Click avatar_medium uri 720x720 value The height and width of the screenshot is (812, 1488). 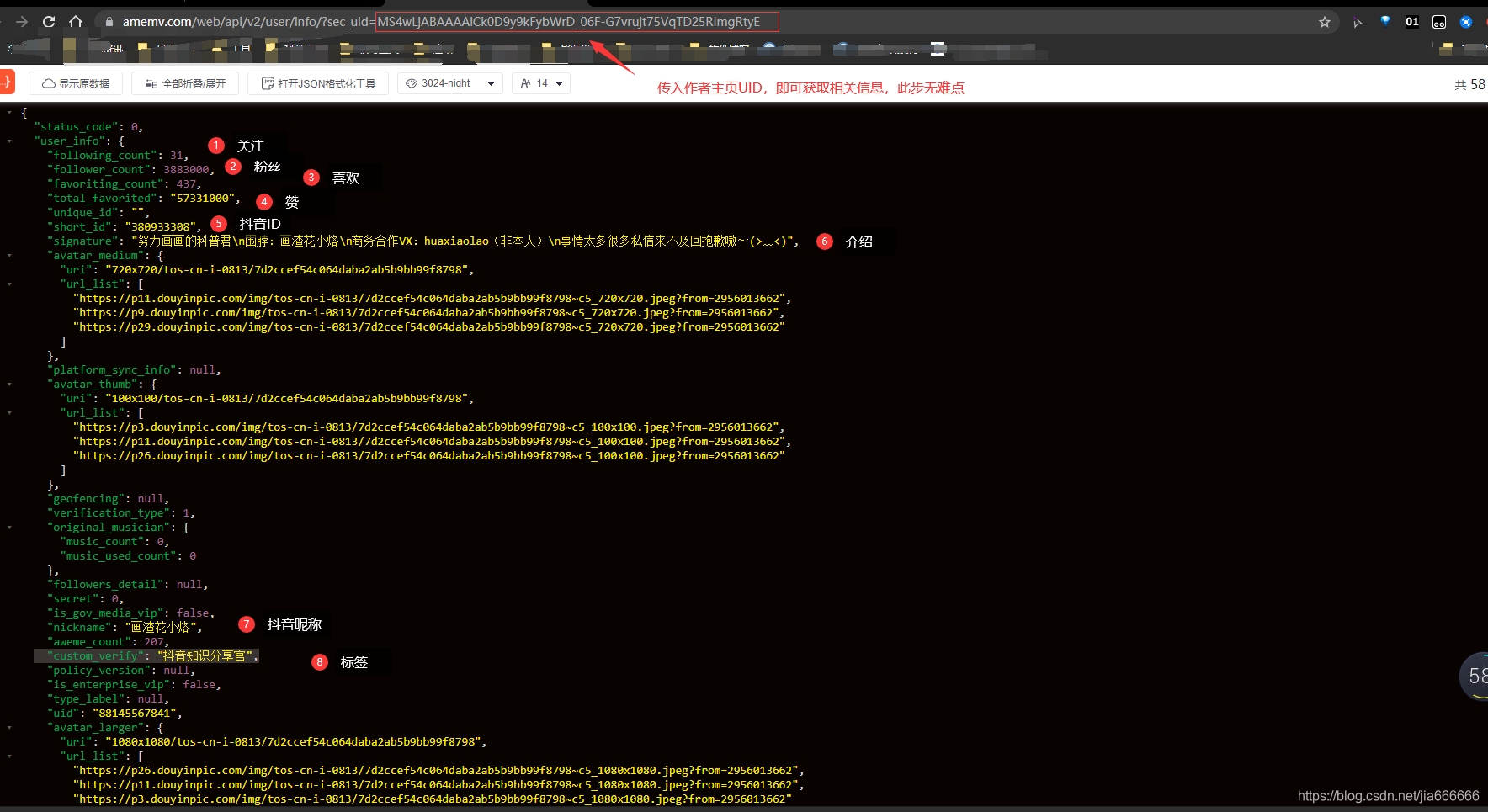[x=286, y=270]
